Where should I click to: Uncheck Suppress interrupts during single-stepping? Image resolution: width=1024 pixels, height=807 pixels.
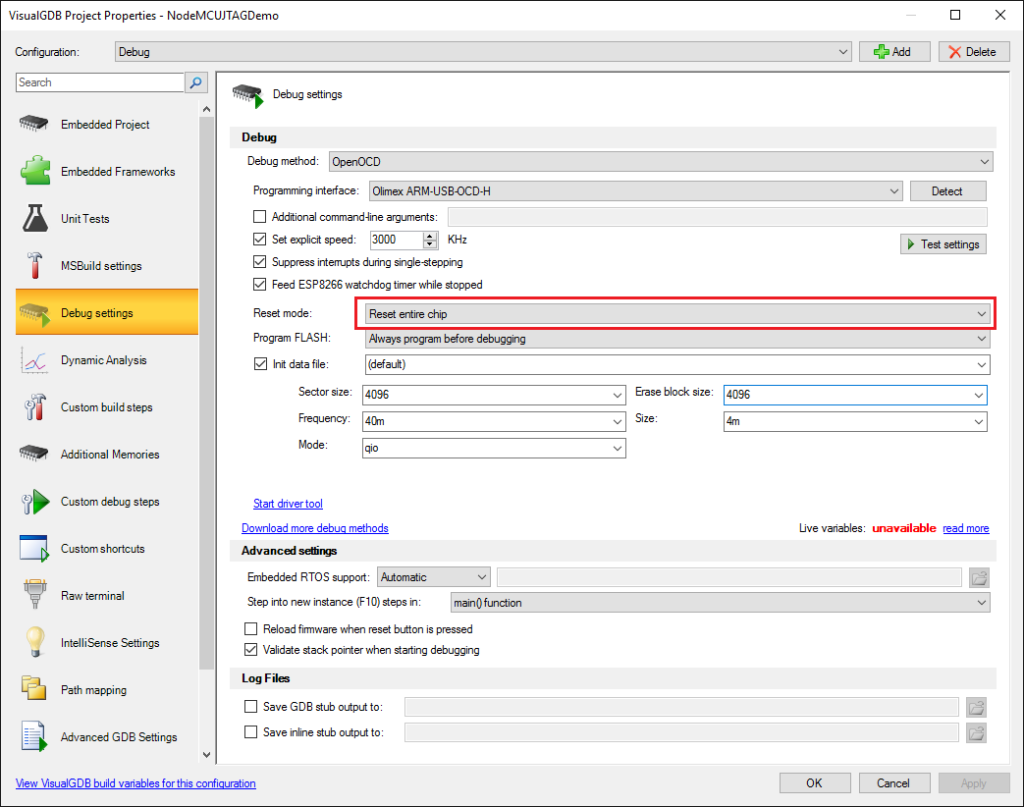click(x=260, y=262)
